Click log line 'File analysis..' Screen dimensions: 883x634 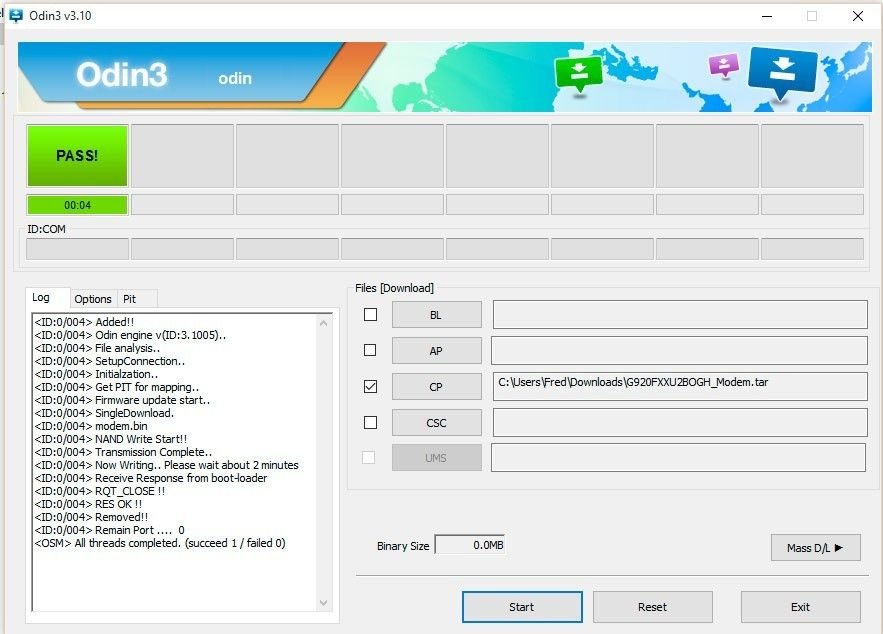pyautogui.click(x=97, y=348)
